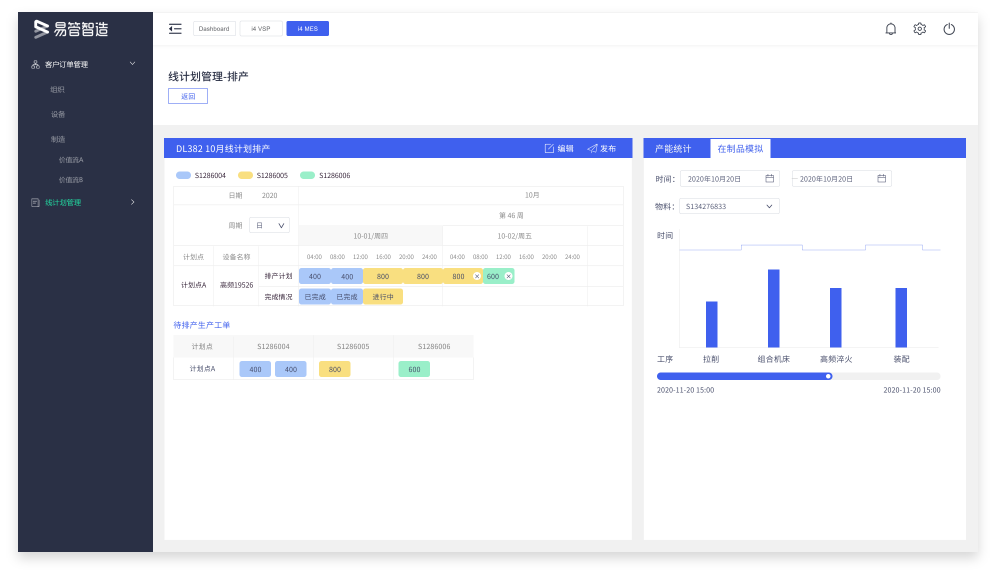
Task: Open 组织 in the sidebar
Action: click(58, 90)
